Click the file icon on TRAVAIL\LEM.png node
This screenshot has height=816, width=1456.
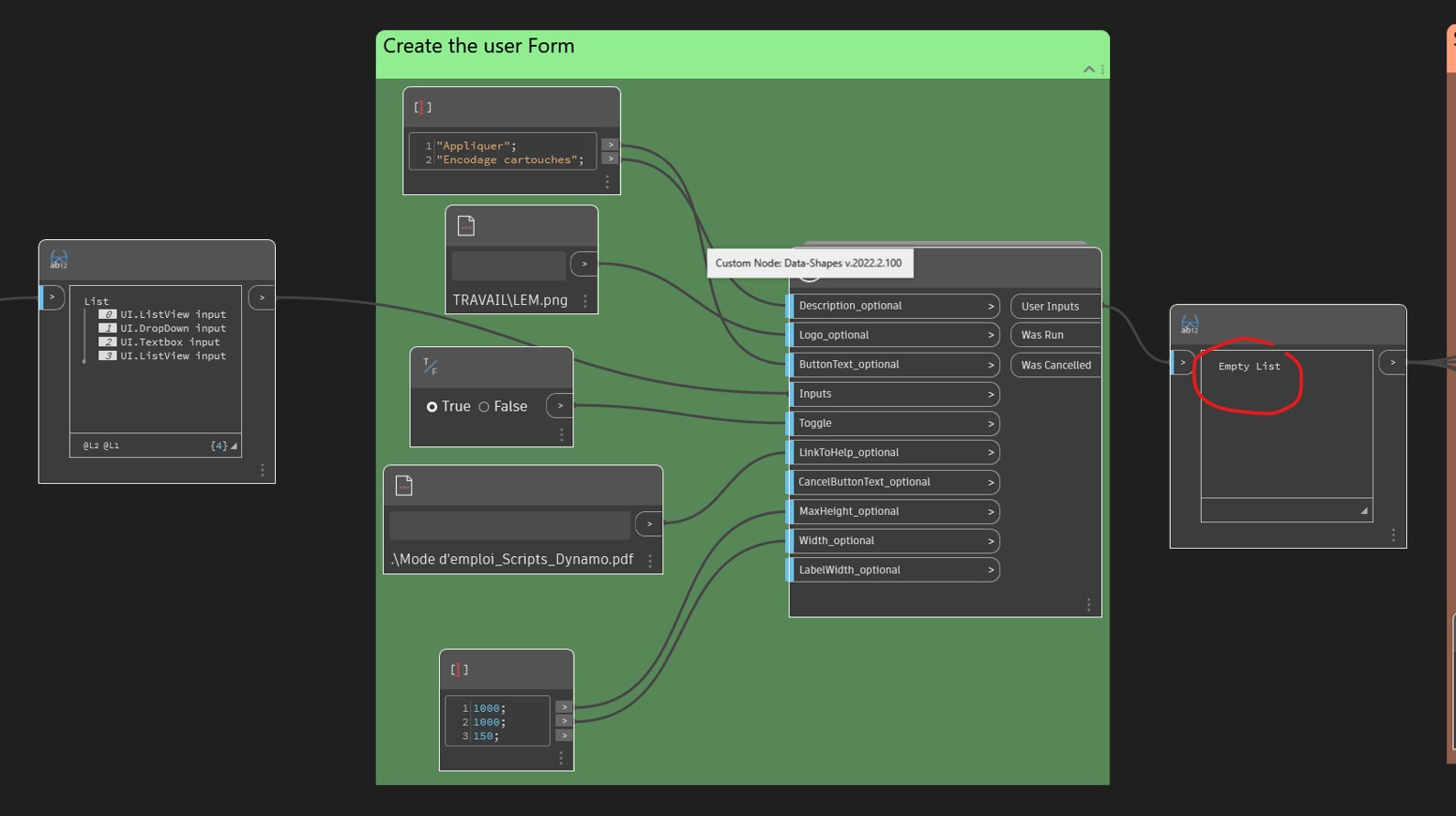coord(466,225)
